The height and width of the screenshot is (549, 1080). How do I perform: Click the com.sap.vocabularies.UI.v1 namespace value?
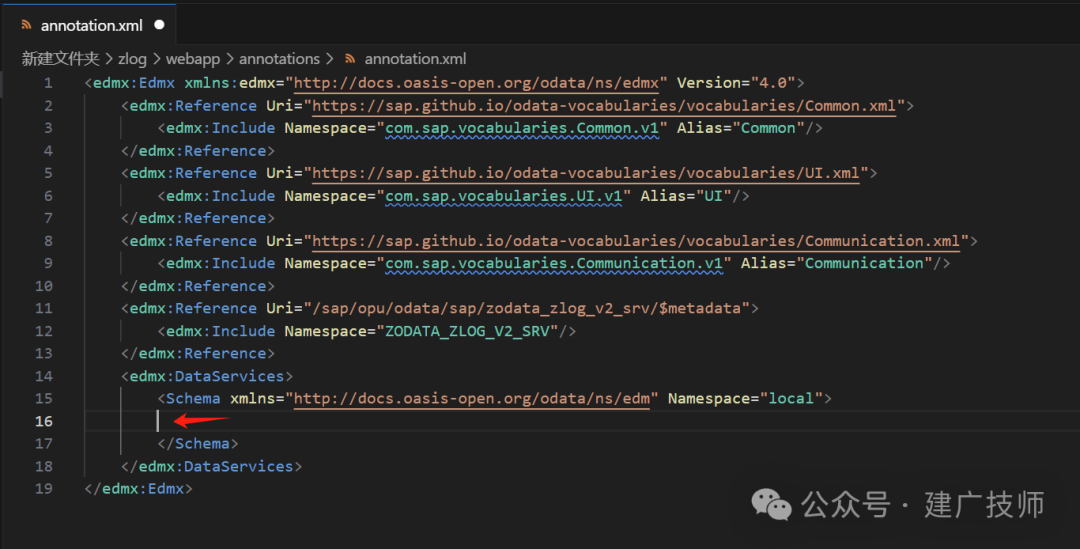(503, 196)
